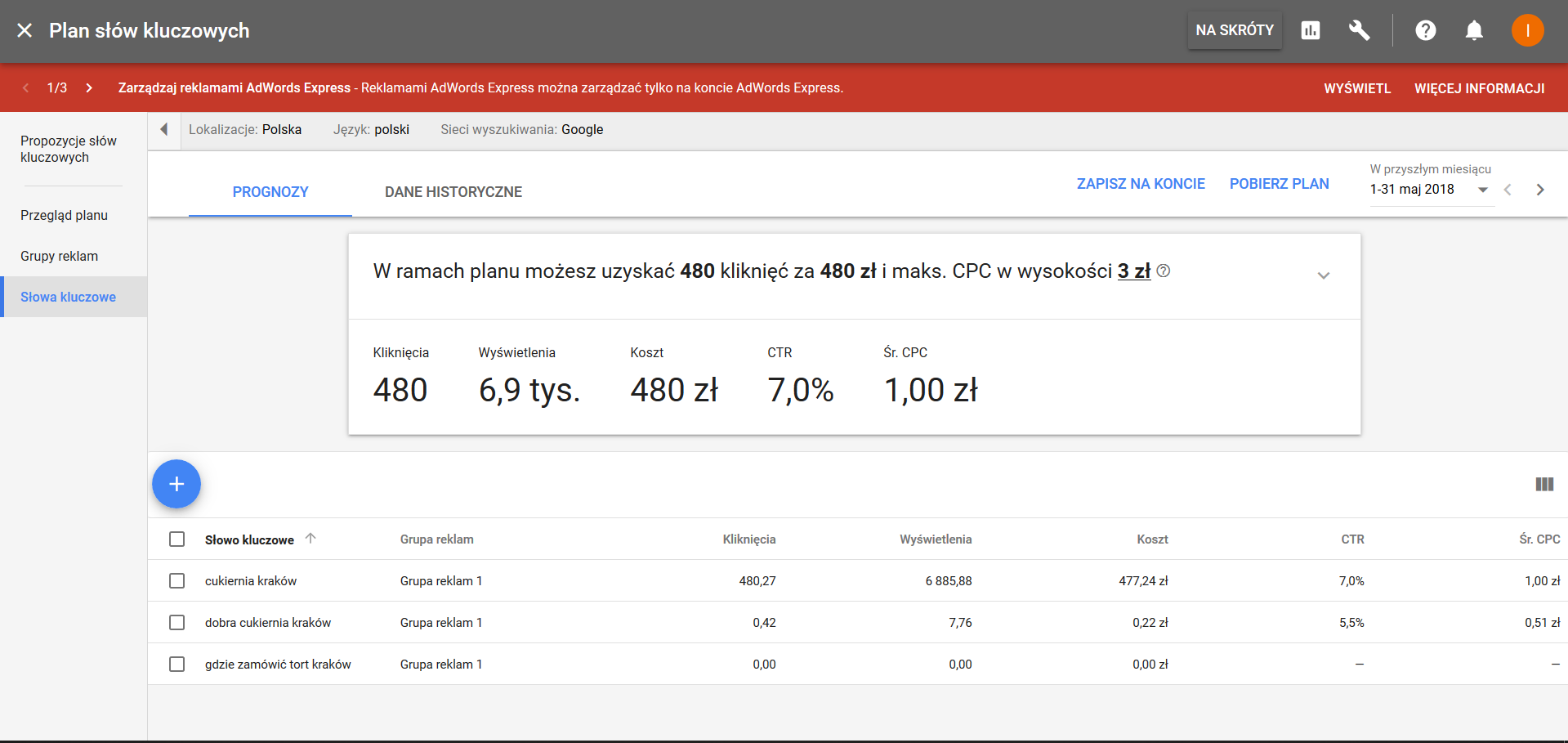1568x743 pixels.
Task: Open help tooltip next to 3 zł
Action: (1164, 271)
